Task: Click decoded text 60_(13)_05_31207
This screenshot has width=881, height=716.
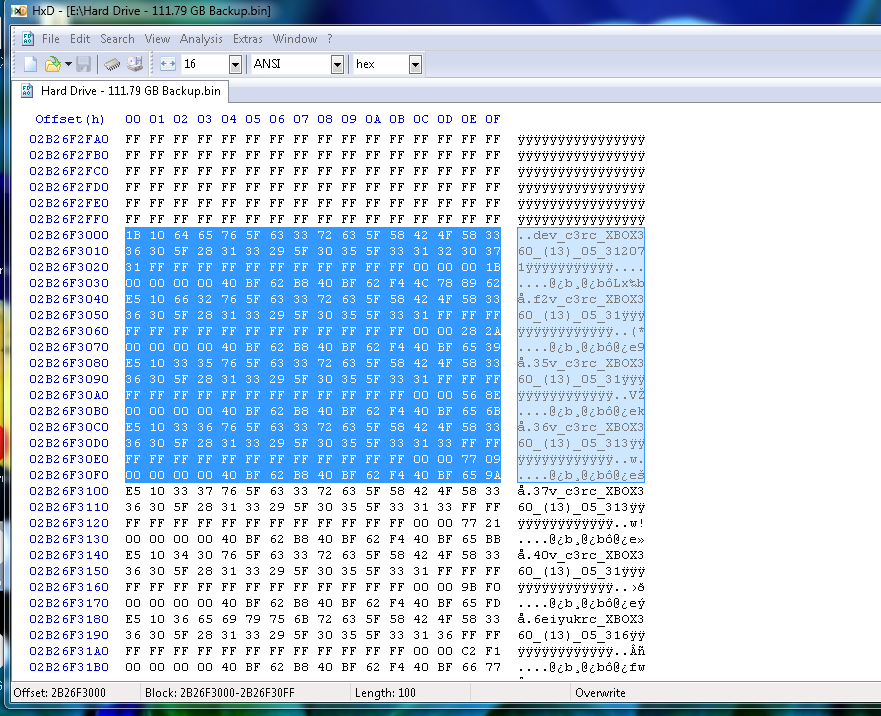Action: coord(581,251)
